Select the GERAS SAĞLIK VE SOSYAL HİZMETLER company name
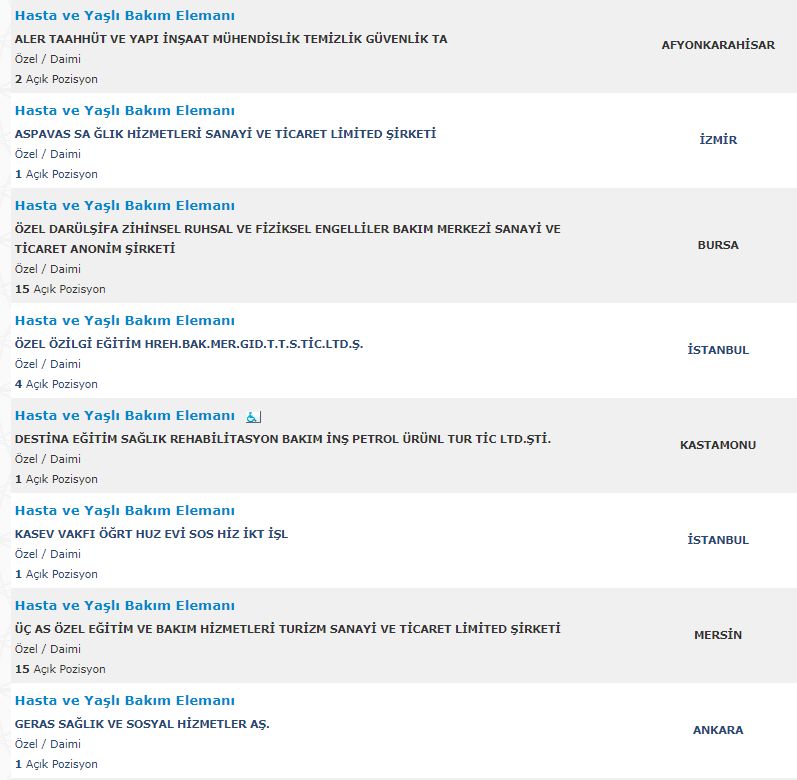Screen dimensions: 797x780 [x=142, y=724]
